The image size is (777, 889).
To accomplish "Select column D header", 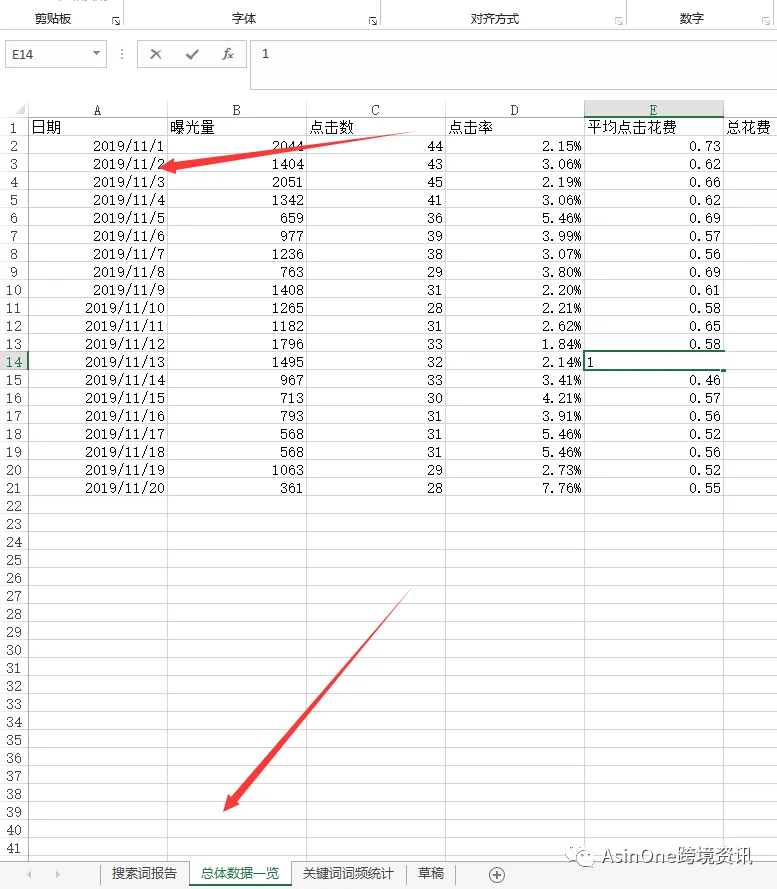I will [514, 109].
